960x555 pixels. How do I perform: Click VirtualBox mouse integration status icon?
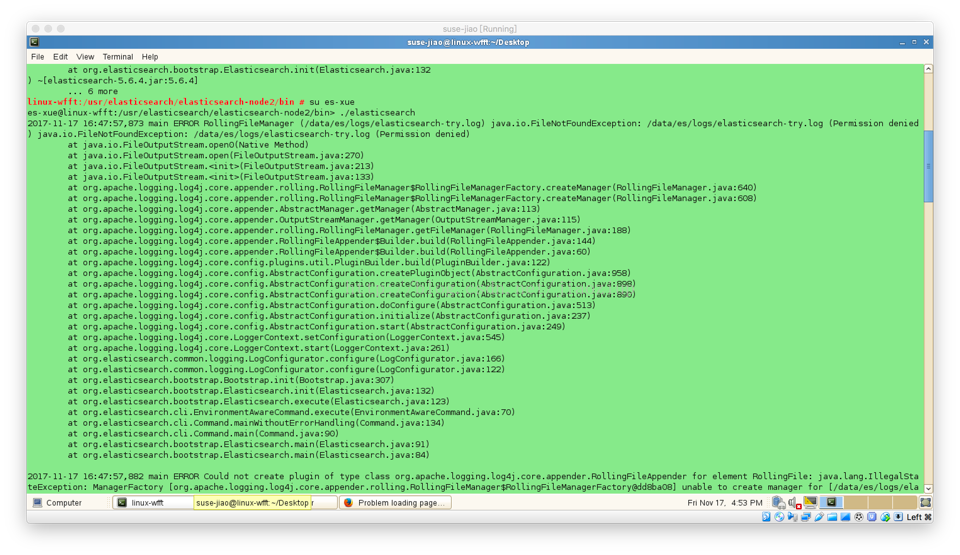point(885,517)
